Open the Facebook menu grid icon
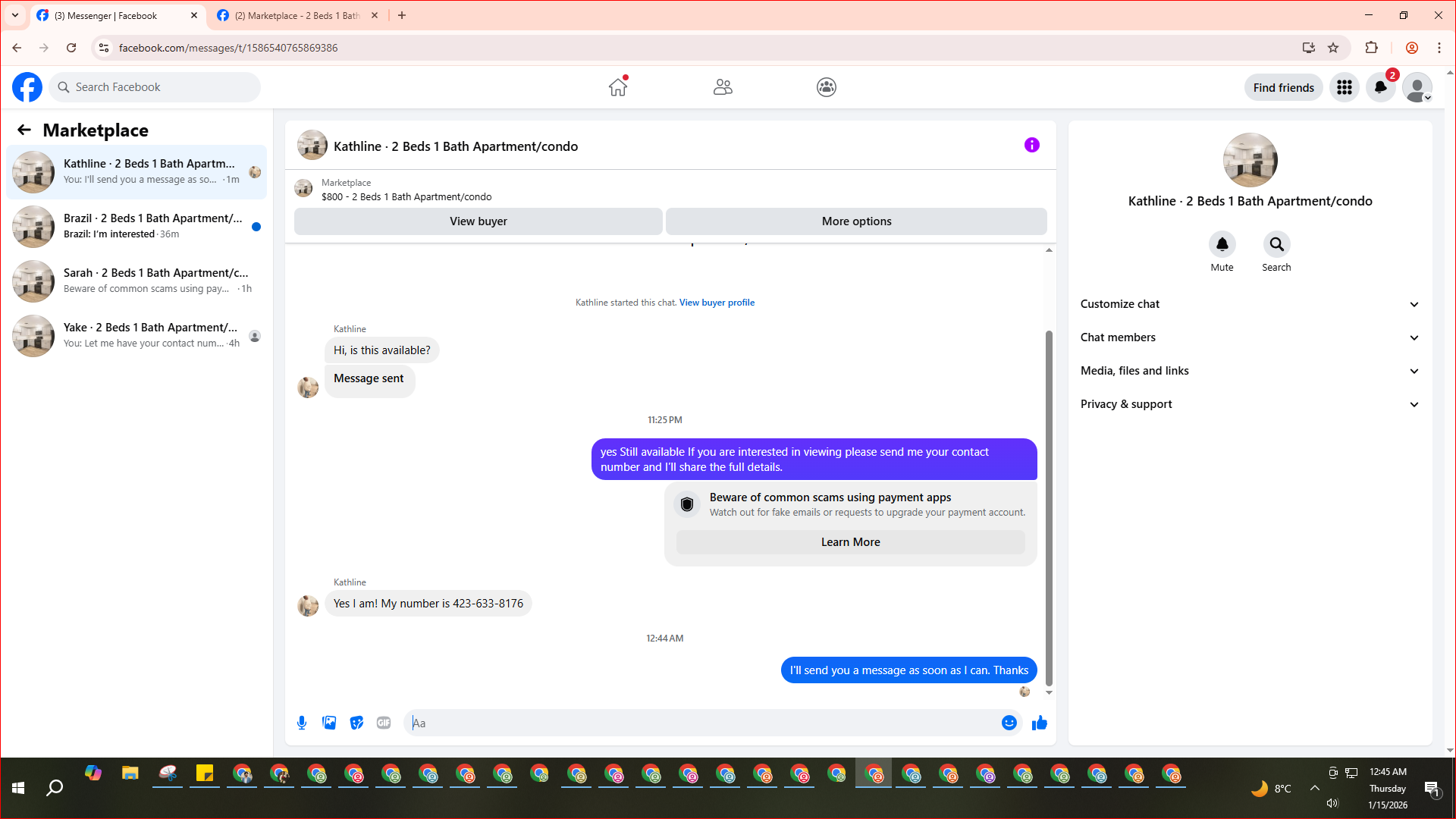The image size is (1456, 819). (x=1344, y=87)
